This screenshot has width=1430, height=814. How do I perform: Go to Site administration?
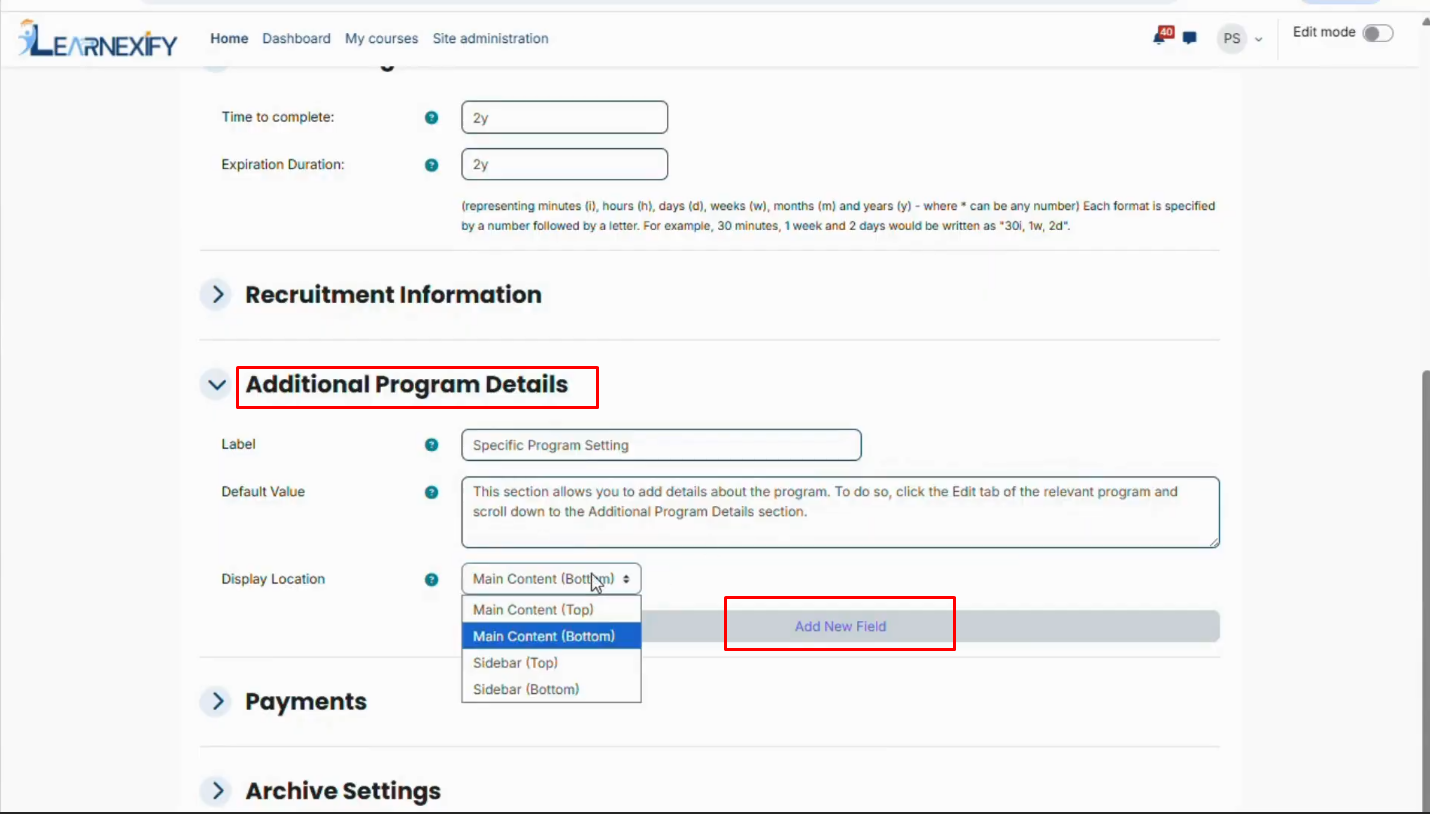[490, 39]
